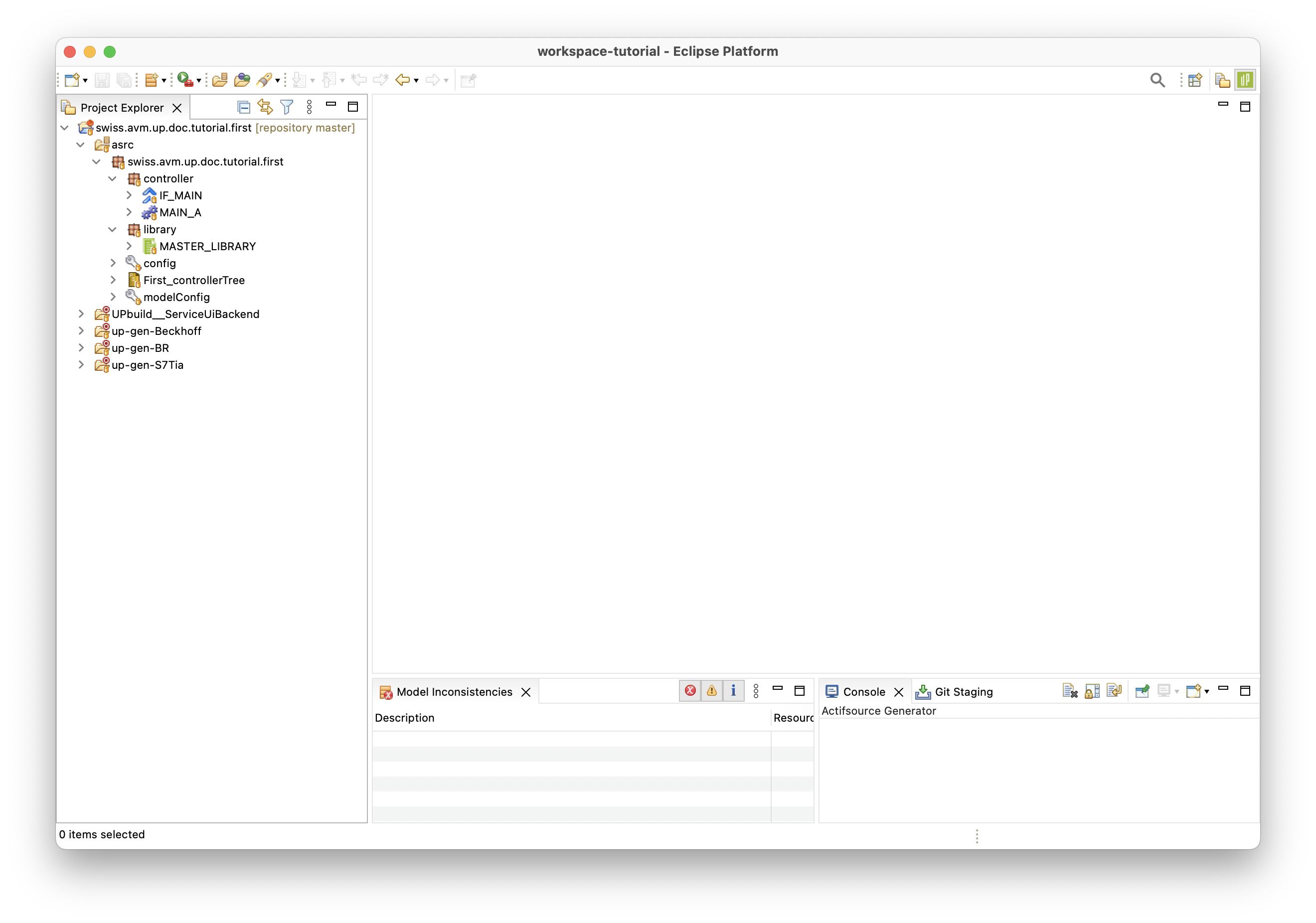Toggle Scroll Lock in the Console
The height and width of the screenshot is (923, 1316).
[1092, 691]
